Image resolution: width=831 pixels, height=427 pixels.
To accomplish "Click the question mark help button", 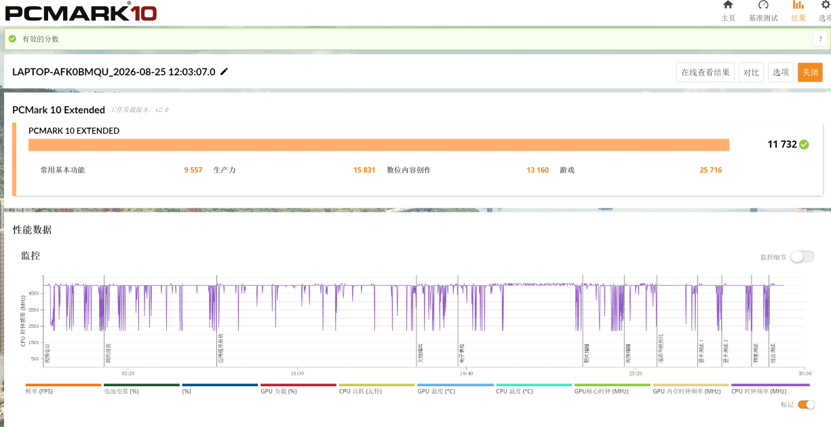I will pyautogui.click(x=820, y=39).
